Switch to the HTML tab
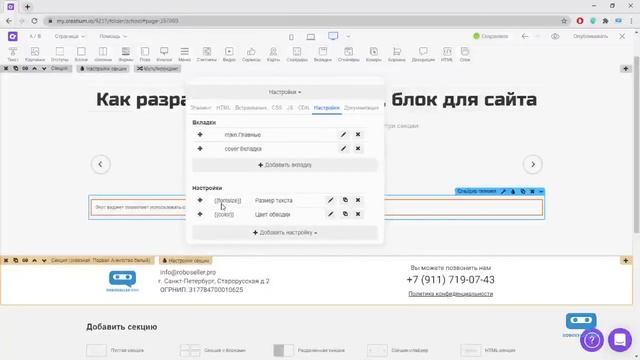640x360 pixels. (223, 108)
